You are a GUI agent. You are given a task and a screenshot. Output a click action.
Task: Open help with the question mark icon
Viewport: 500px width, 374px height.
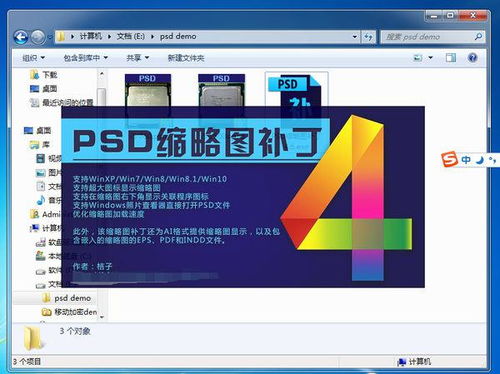472,58
